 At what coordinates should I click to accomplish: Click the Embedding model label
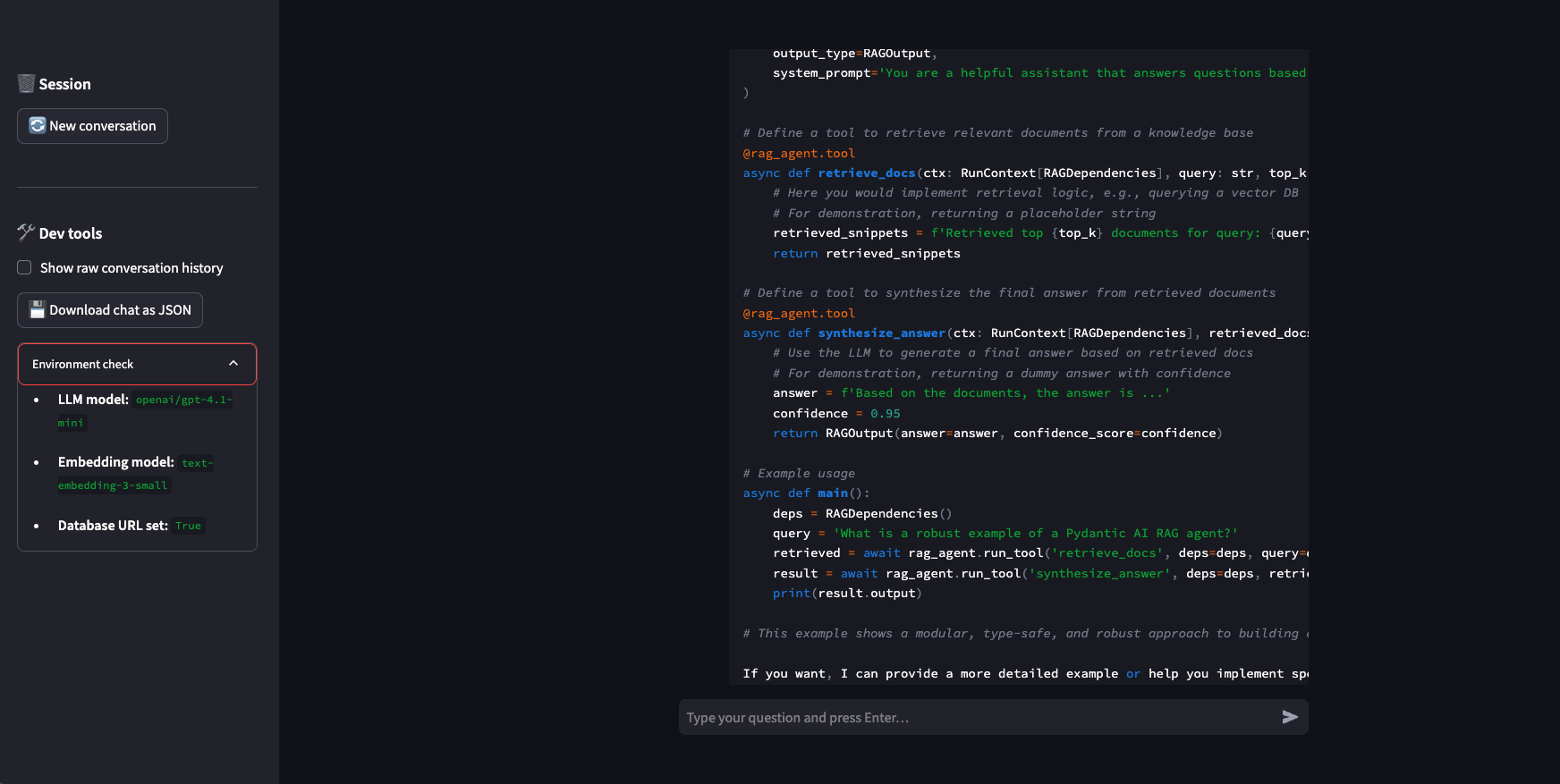pos(116,462)
